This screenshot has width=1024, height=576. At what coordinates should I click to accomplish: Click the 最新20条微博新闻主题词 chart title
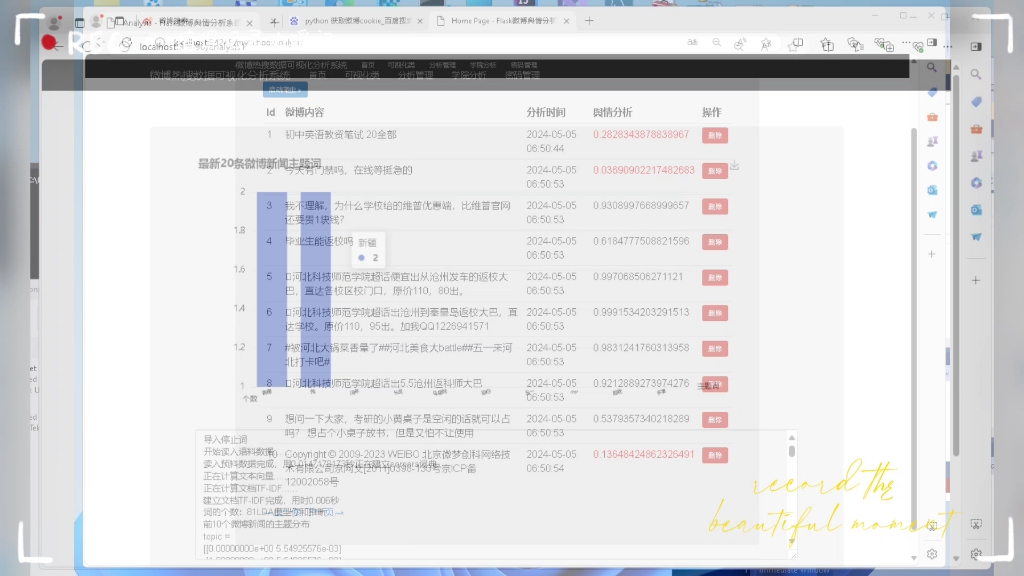(x=260, y=163)
